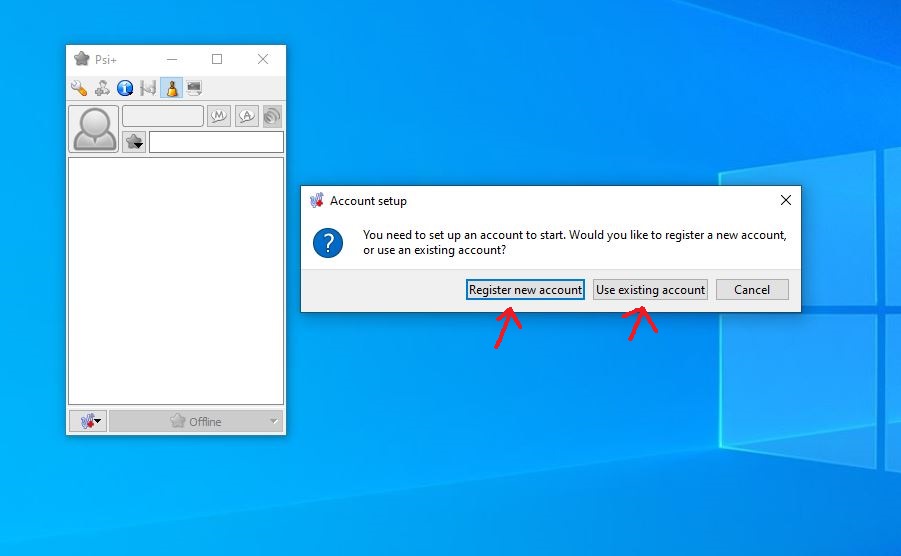Viewport: 901px width, 556px height.
Task: Click the A speech bubble button
Action: click(246, 117)
